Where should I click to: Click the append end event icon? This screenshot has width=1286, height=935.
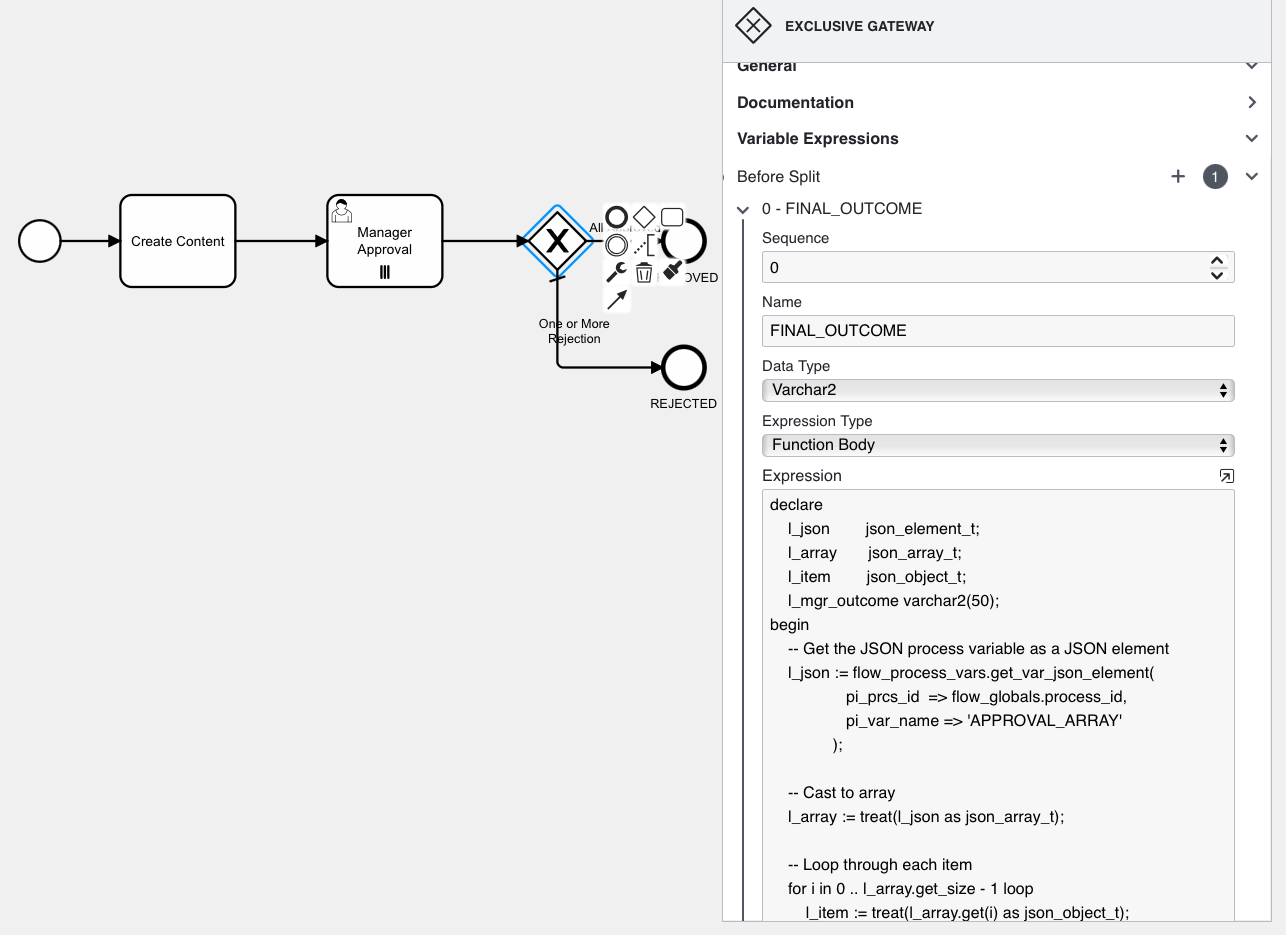coord(617,217)
